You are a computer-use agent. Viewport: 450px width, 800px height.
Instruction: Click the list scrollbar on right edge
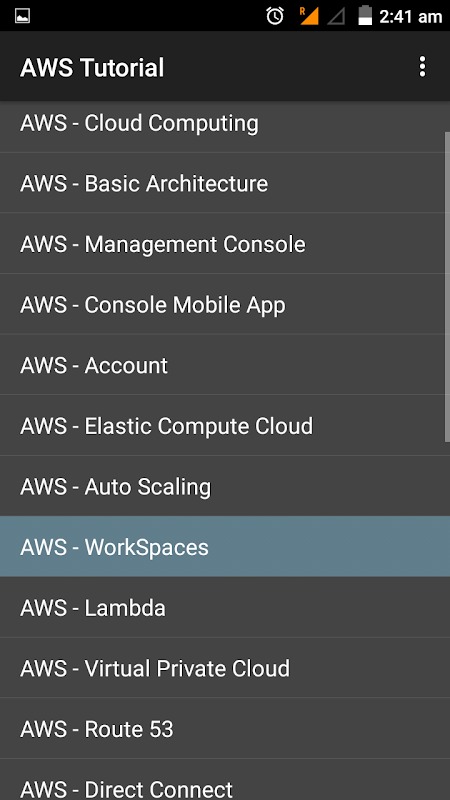(x=447, y=287)
